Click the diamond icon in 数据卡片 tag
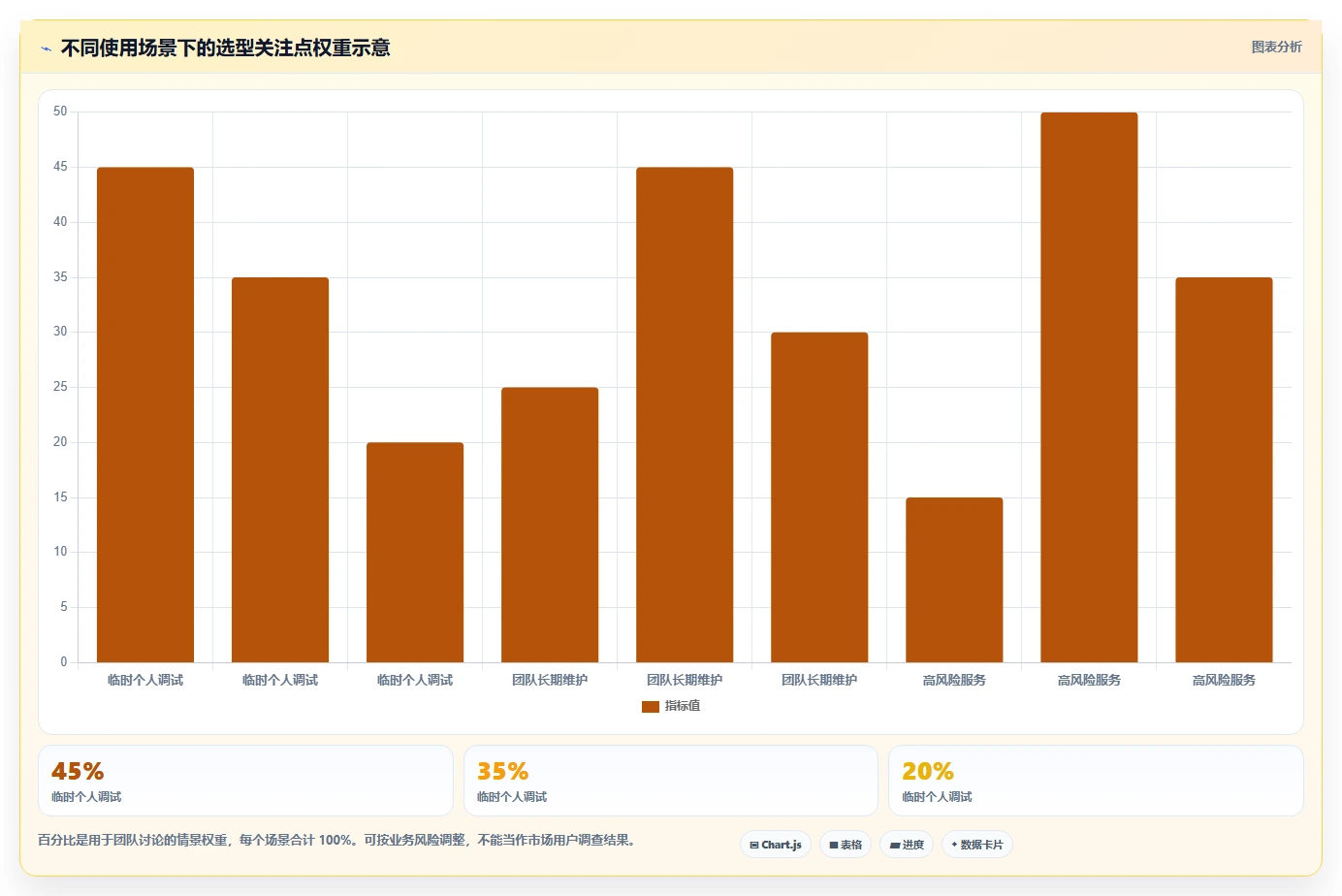Viewport: 1342px width, 896px height. 954,845
